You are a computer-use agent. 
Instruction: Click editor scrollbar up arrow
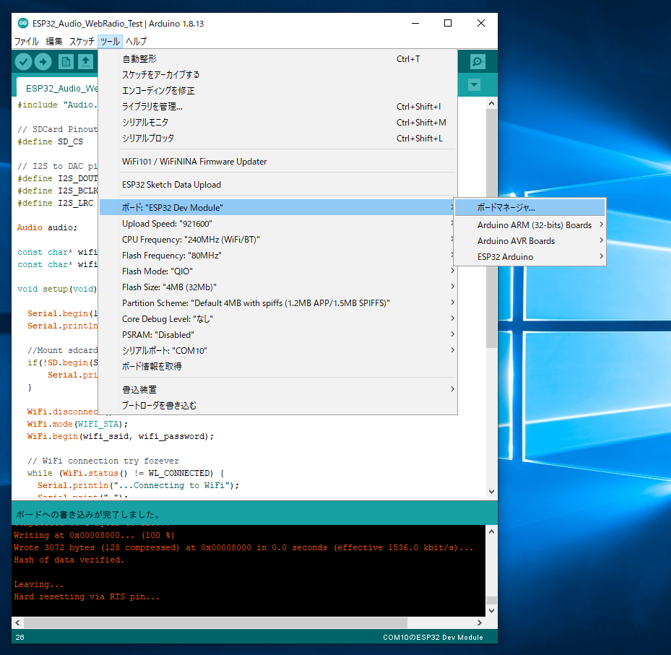[x=491, y=104]
